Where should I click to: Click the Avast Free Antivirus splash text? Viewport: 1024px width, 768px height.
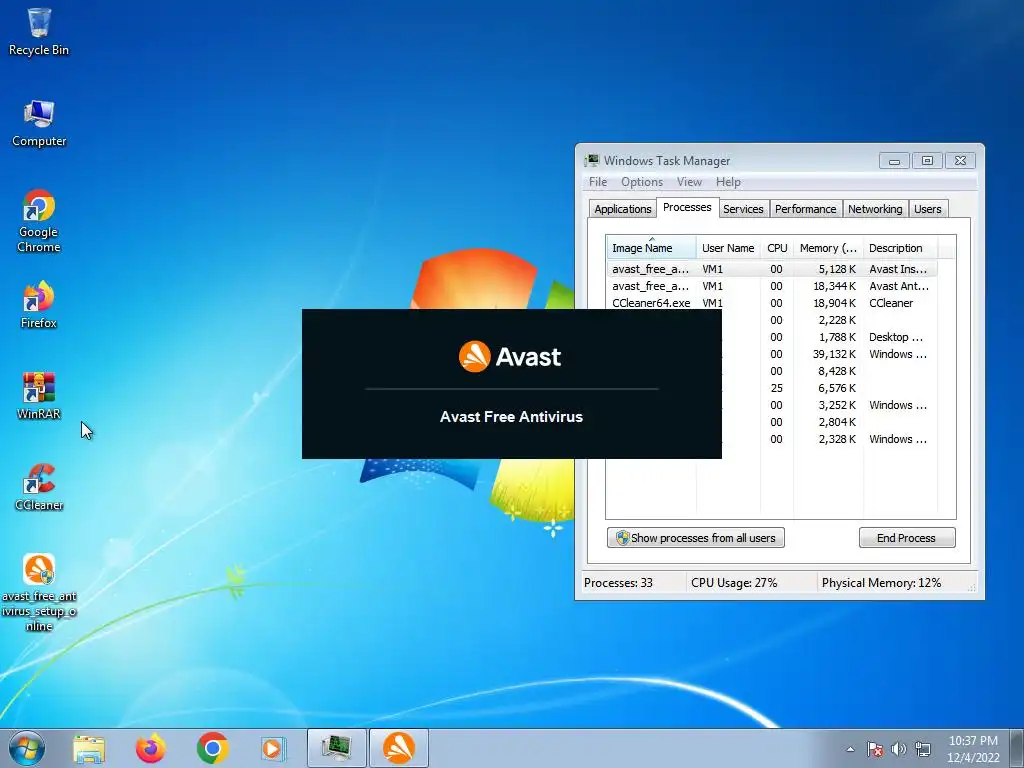point(511,417)
